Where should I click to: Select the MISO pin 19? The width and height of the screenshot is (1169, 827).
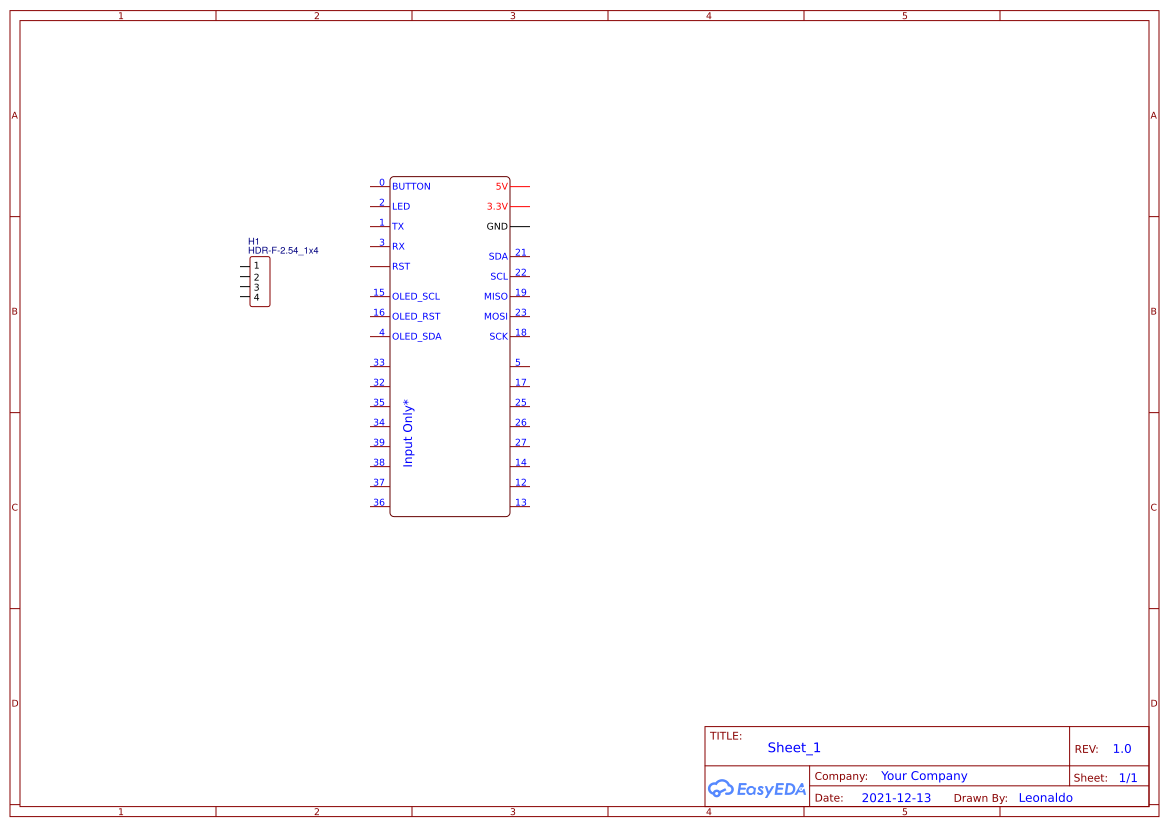click(x=494, y=295)
